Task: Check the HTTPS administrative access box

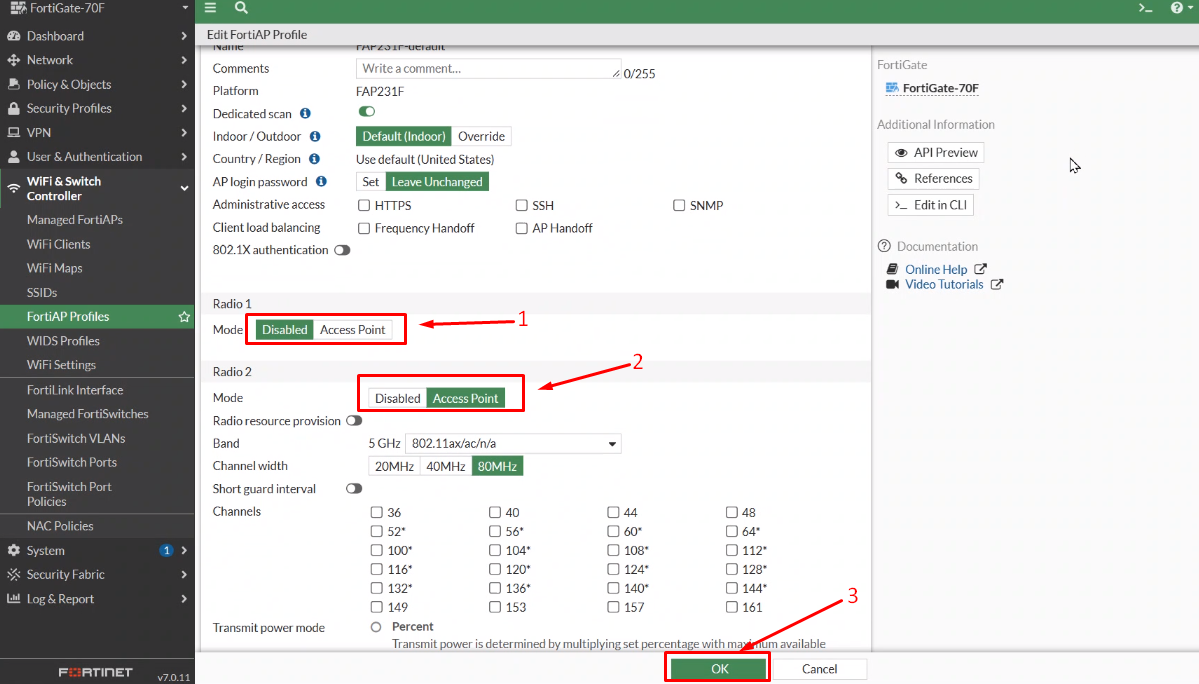Action: coord(364,205)
